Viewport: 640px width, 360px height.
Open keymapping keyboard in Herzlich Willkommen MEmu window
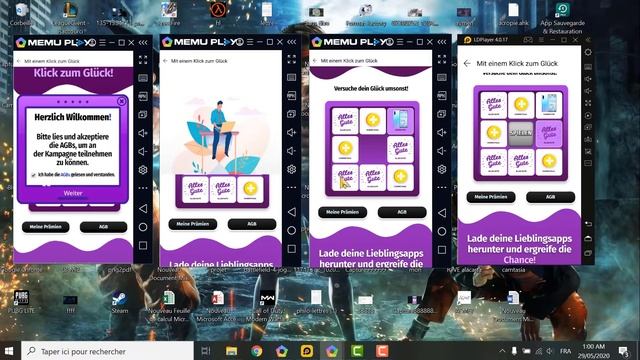pyautogui.click(x=143, y=78)
